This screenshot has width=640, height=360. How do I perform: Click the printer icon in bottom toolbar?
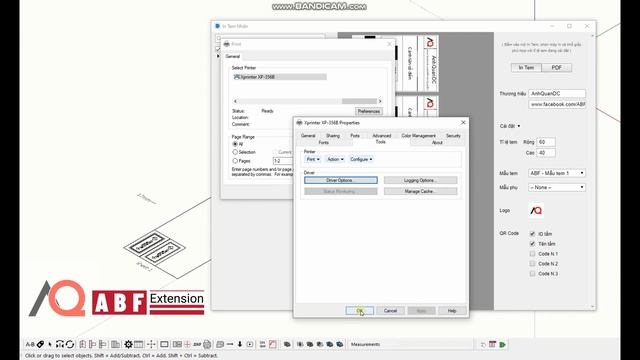point(207,344)
